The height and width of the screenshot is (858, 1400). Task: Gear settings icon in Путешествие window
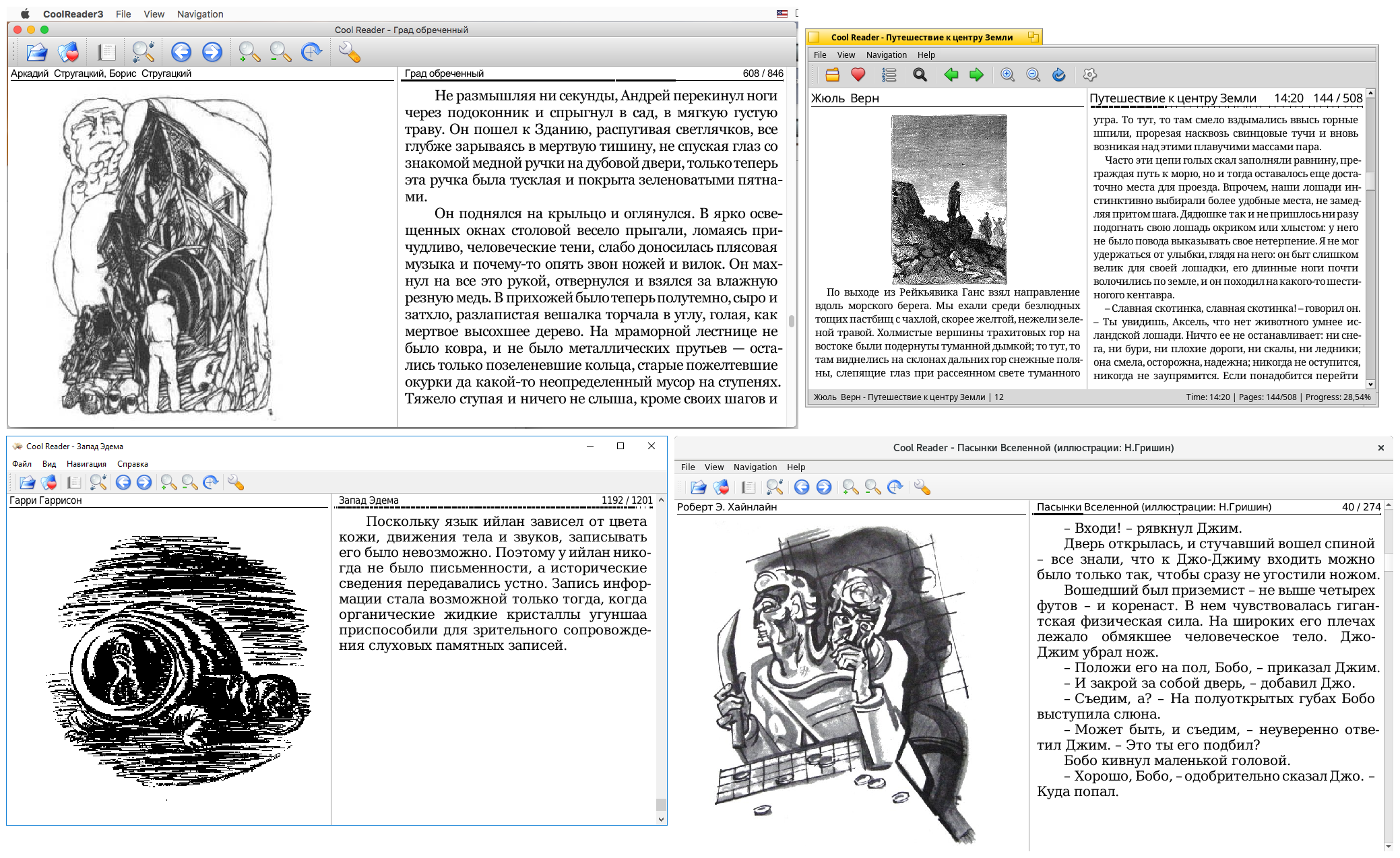1090,75
